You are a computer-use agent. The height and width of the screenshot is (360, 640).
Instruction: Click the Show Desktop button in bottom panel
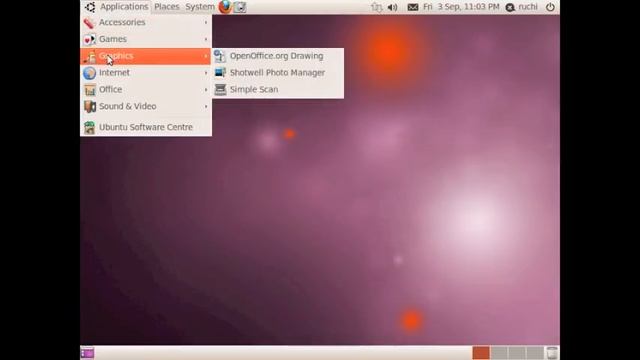coord(87,353)
